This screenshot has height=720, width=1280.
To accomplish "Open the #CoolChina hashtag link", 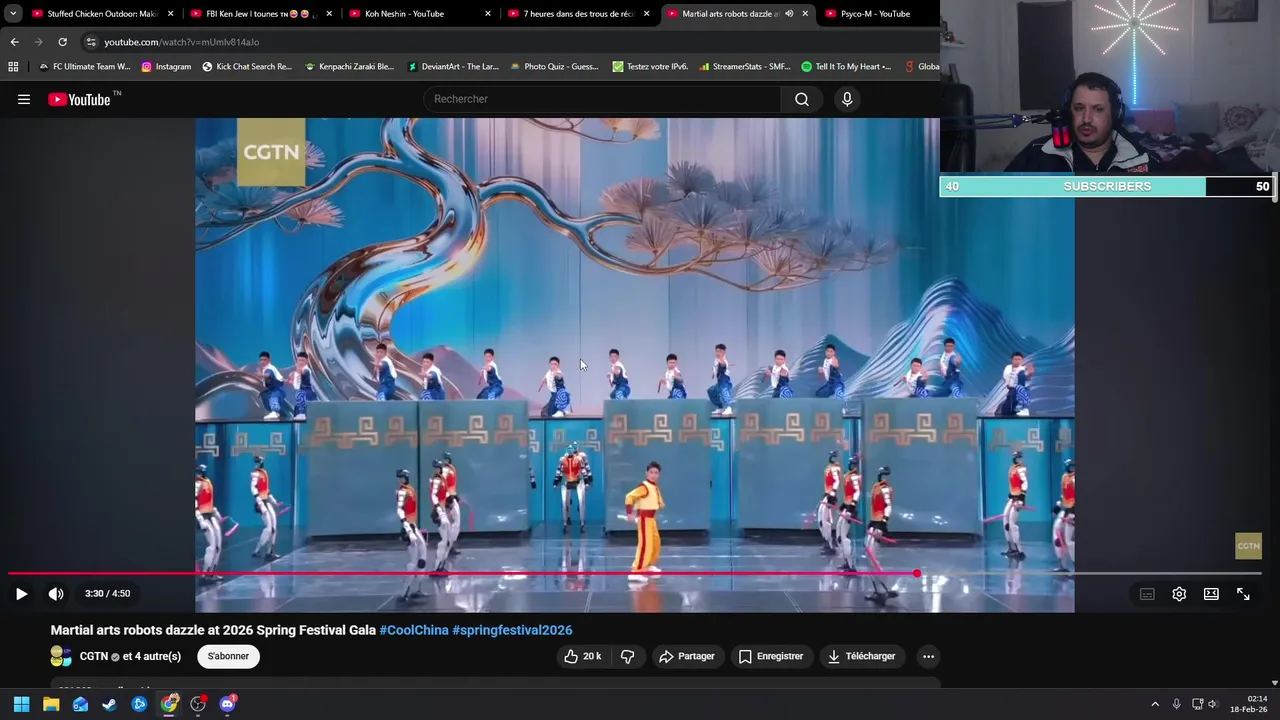I will pyautogui.click(x=414, y=630).
